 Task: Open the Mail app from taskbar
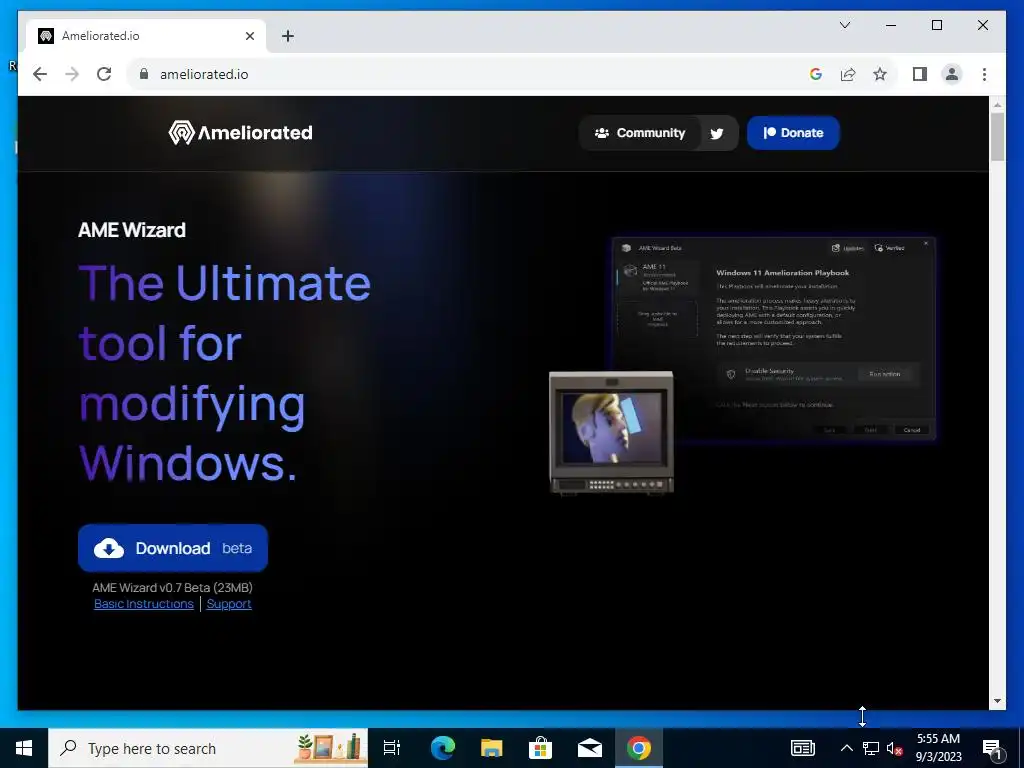click(x=590, y=748)
